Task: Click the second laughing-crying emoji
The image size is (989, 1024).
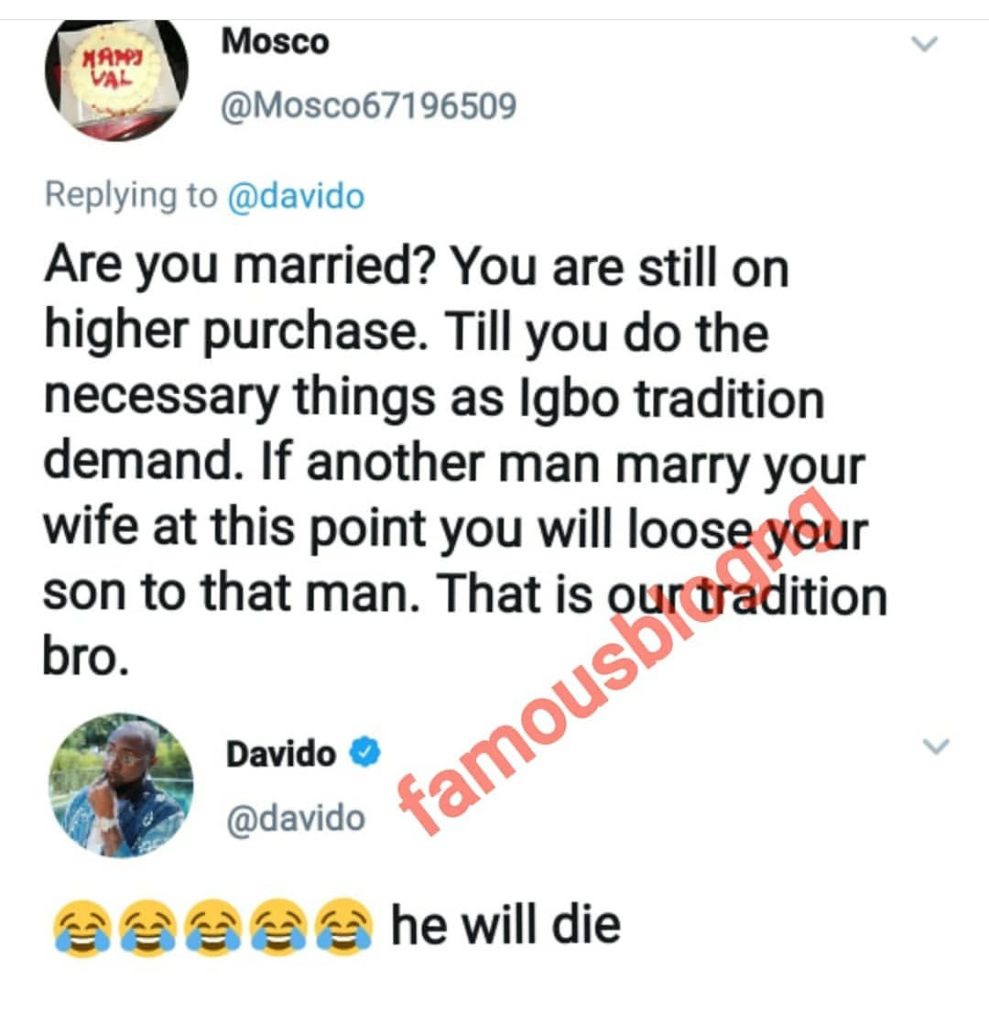Action: (148, 927)
